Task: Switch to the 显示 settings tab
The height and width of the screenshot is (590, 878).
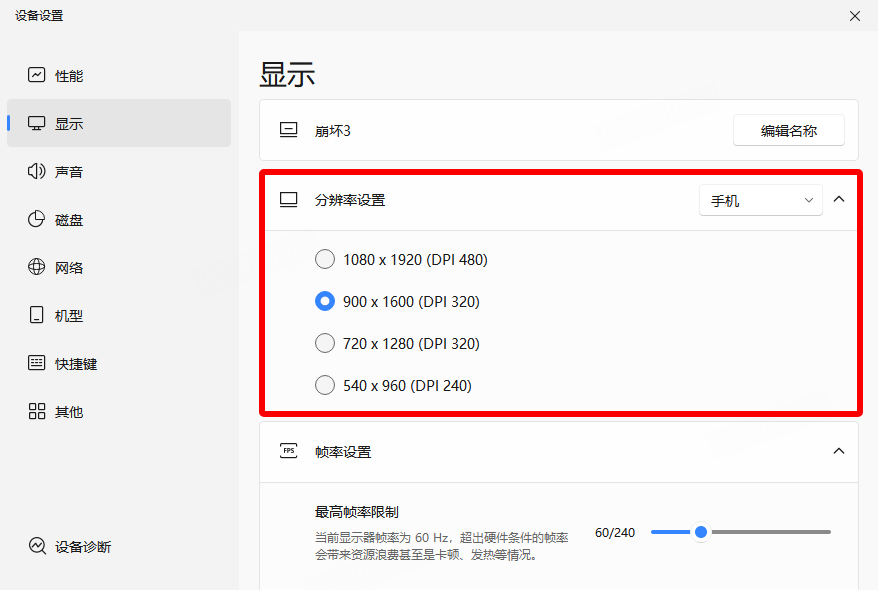Action: [69, 124]
